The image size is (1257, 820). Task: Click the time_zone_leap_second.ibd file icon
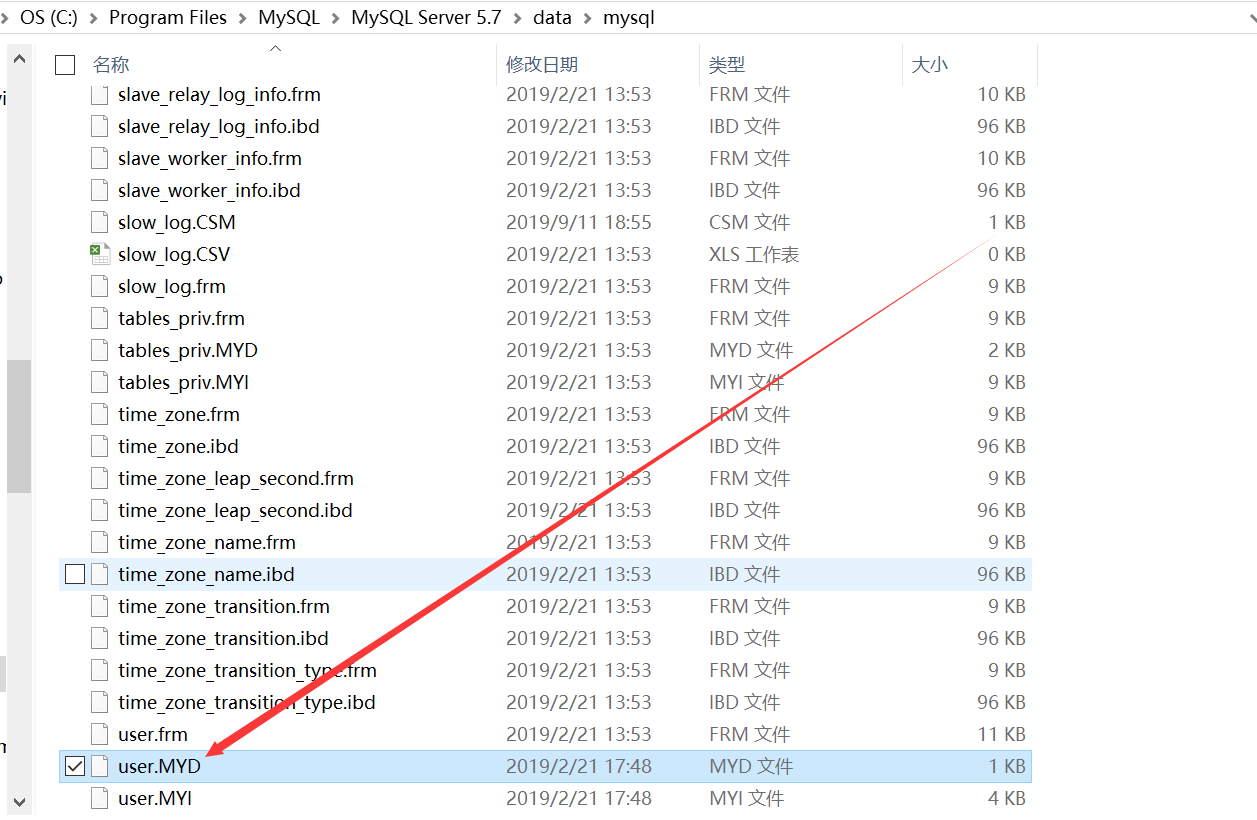(99, 511)
